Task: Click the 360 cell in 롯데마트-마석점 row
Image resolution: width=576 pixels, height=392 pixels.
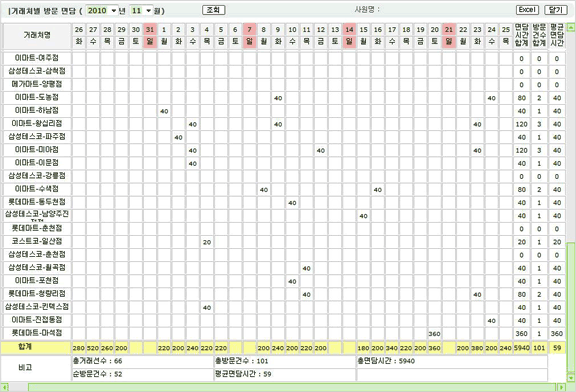Action: point(434,334)
